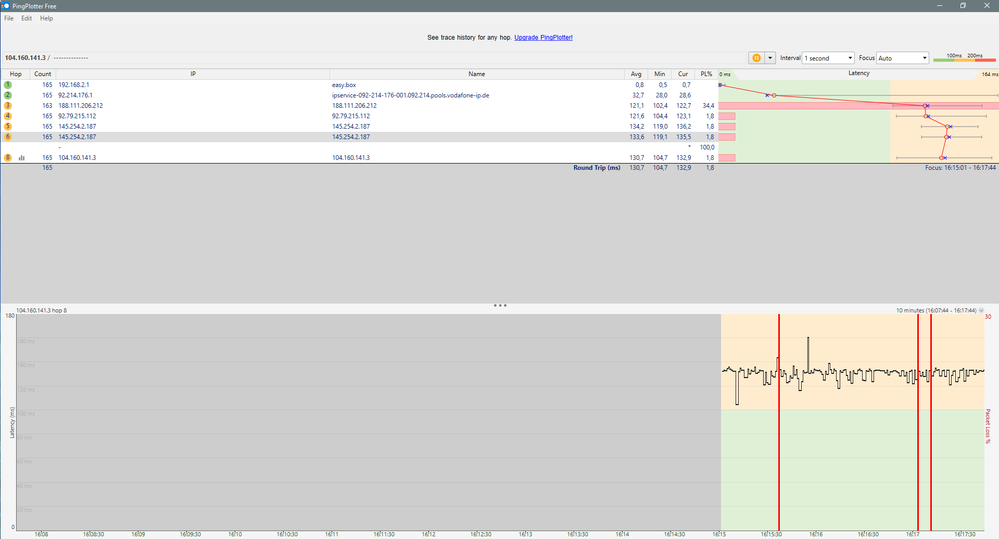Follow the Upgrade PingPlotter! link
999x539 pixels.
(543, 38)
